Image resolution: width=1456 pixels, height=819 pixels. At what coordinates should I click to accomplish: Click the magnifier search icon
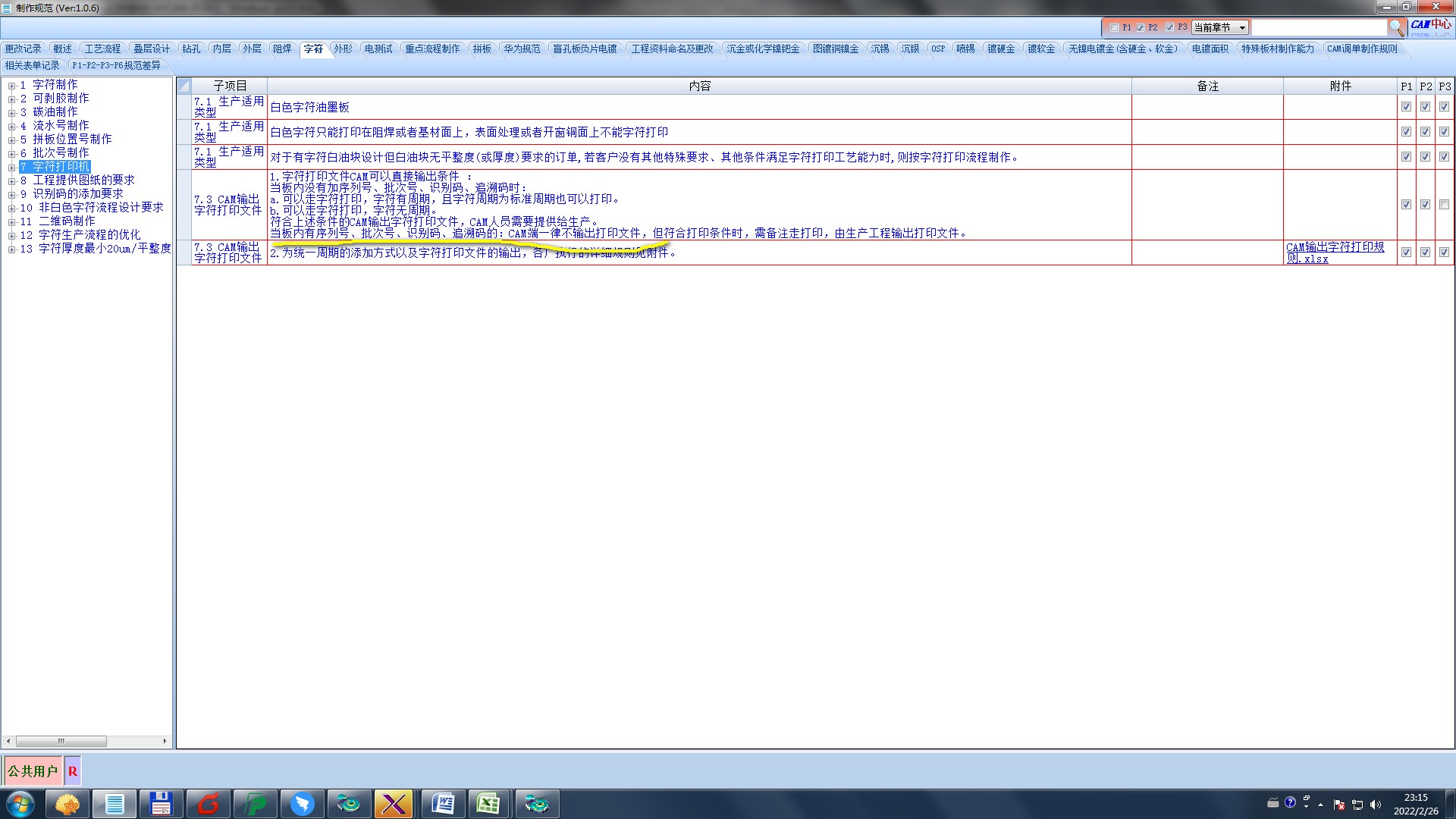[x=1396, y=28]
